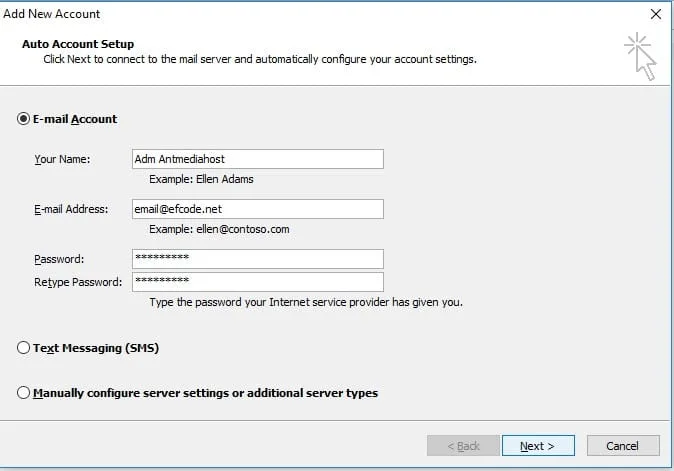Click the Auto Account Setup heading
Screen dimensions: 674x471
click(x=78, y=44)
